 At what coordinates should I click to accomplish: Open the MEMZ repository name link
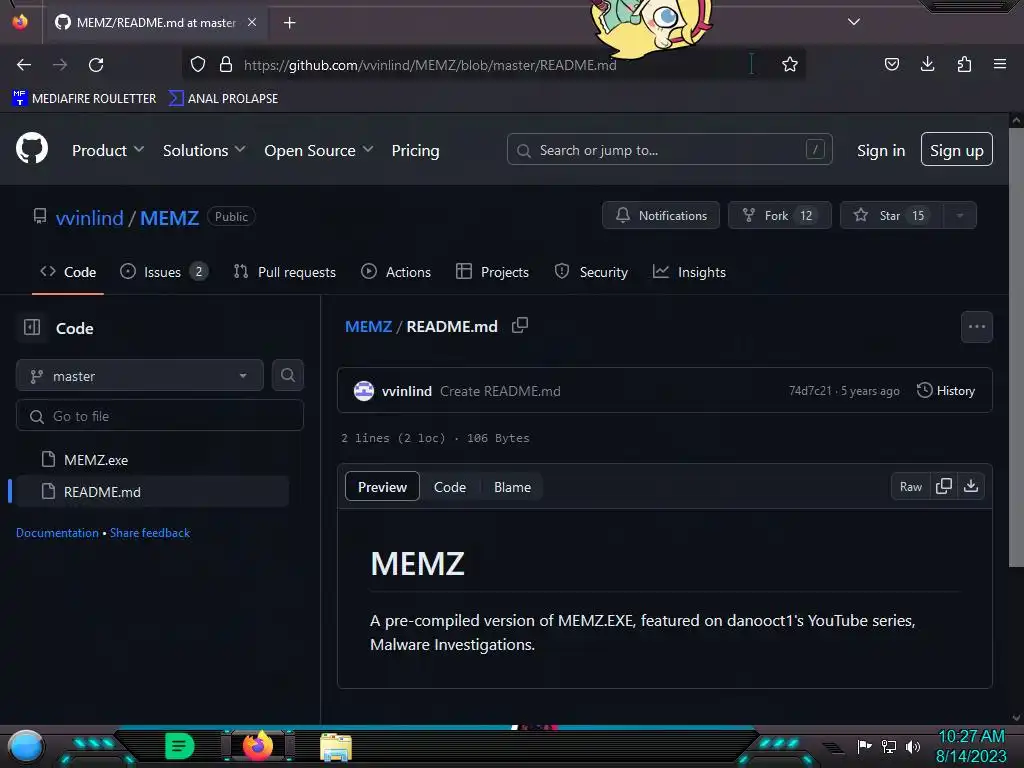(169, 217)
